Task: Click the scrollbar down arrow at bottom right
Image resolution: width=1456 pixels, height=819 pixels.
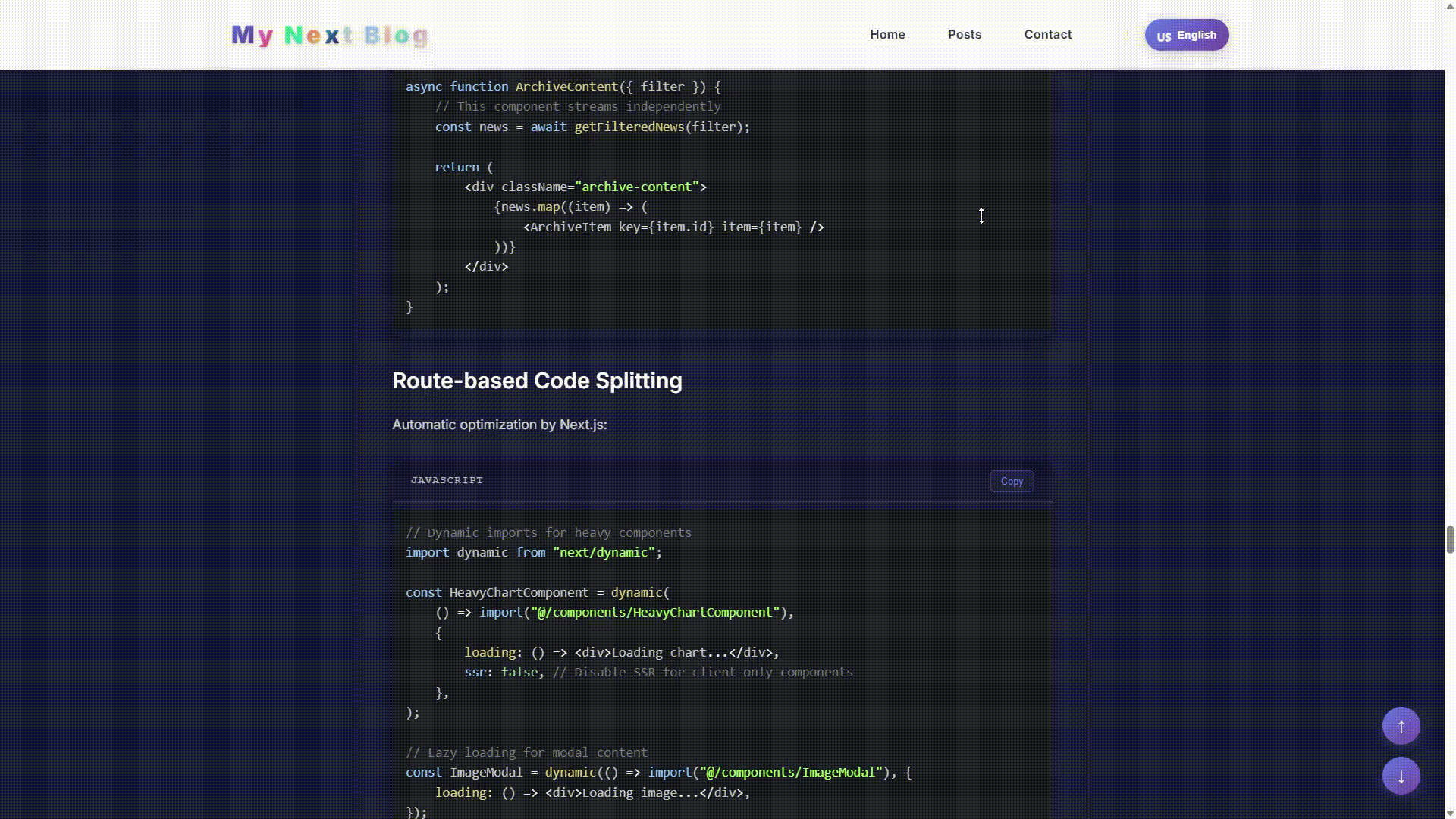Action: tap(1449, 812)
